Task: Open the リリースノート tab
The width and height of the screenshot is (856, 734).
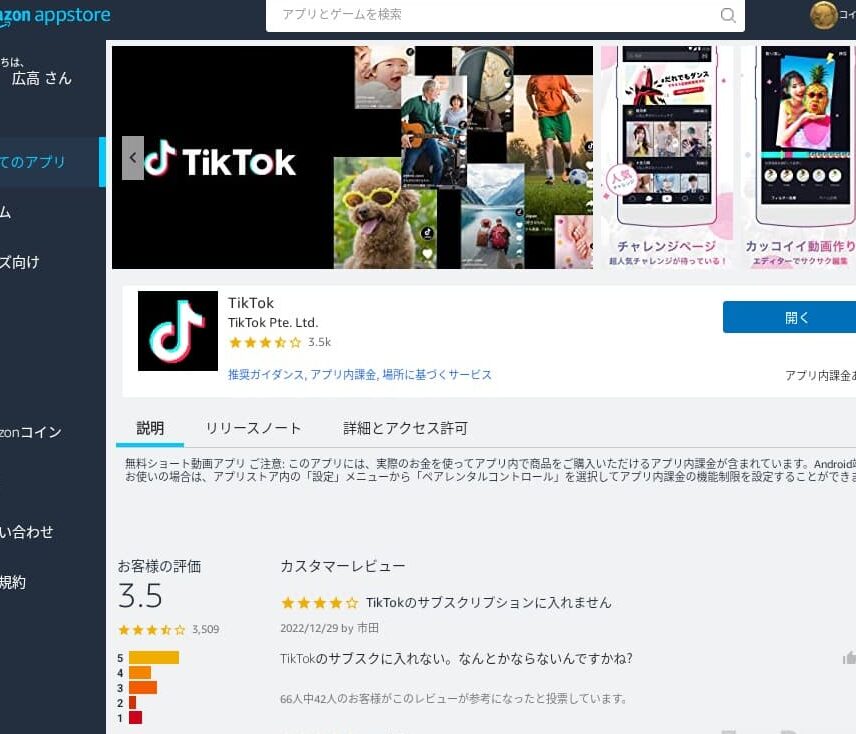Action: 253,428
